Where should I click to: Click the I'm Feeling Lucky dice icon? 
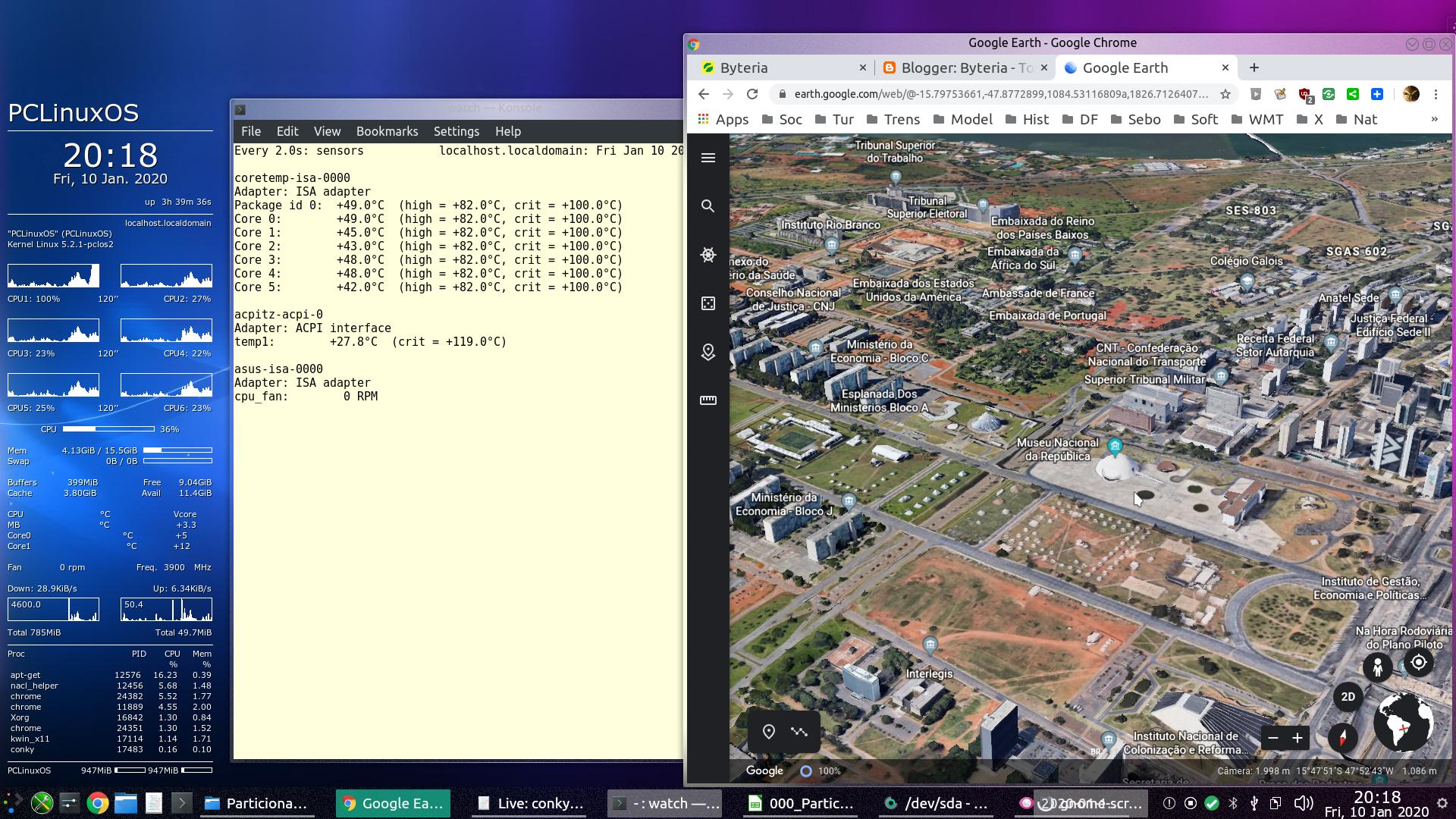[x=708, y=303]
